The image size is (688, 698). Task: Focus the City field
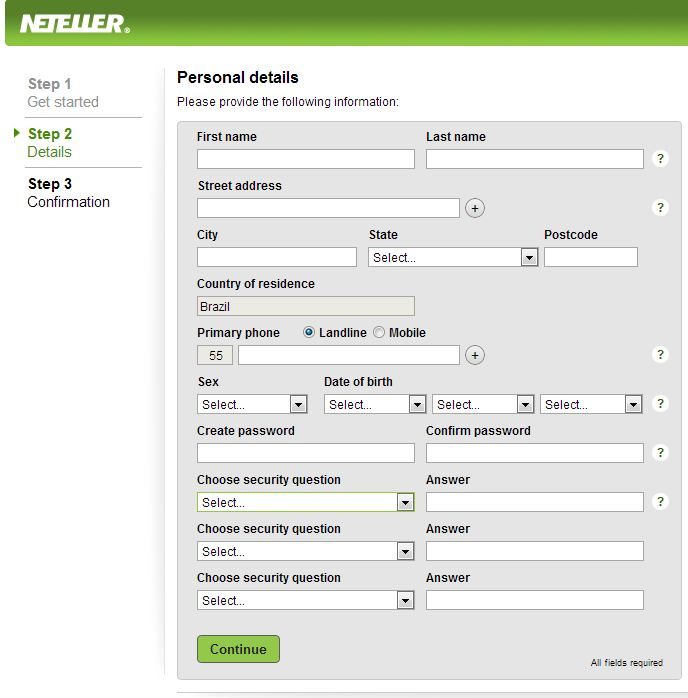[x=277, y=257]
